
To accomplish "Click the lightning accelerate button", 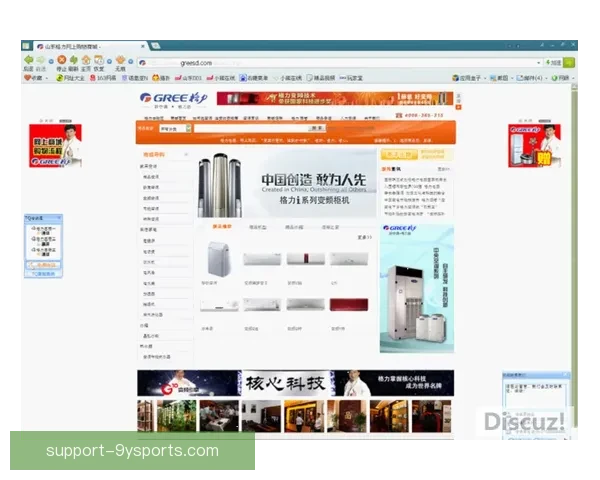I will (x=553, y=62).
